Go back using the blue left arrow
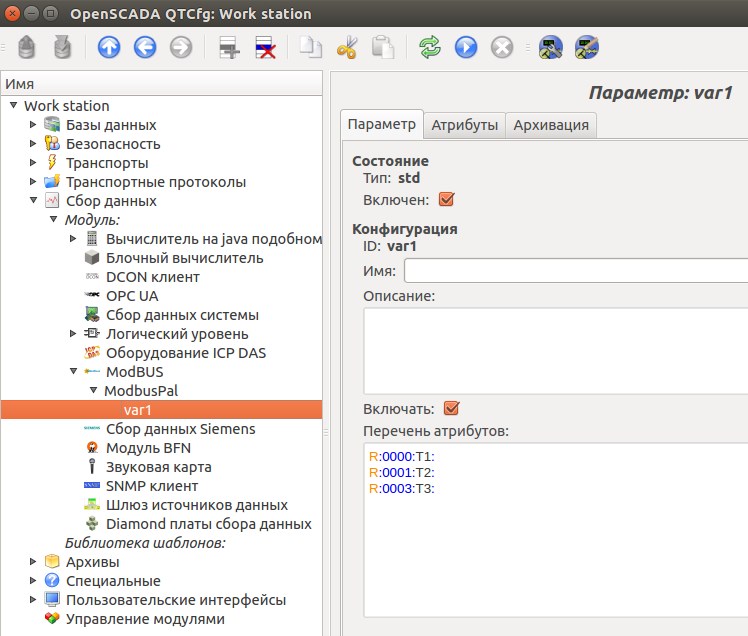This screenshot has width=748, height=636. point(145,47)
